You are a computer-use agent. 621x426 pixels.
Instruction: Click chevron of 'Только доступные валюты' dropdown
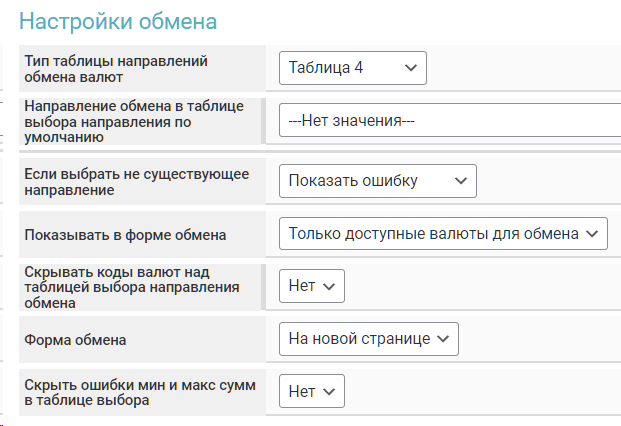[592, 234]
